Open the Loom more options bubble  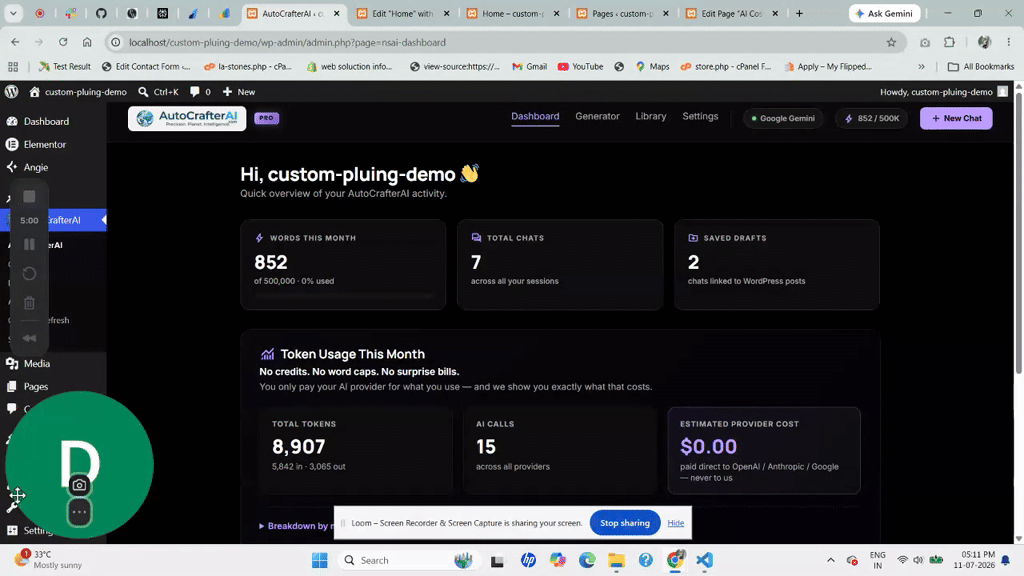click(x=79, y=512)
